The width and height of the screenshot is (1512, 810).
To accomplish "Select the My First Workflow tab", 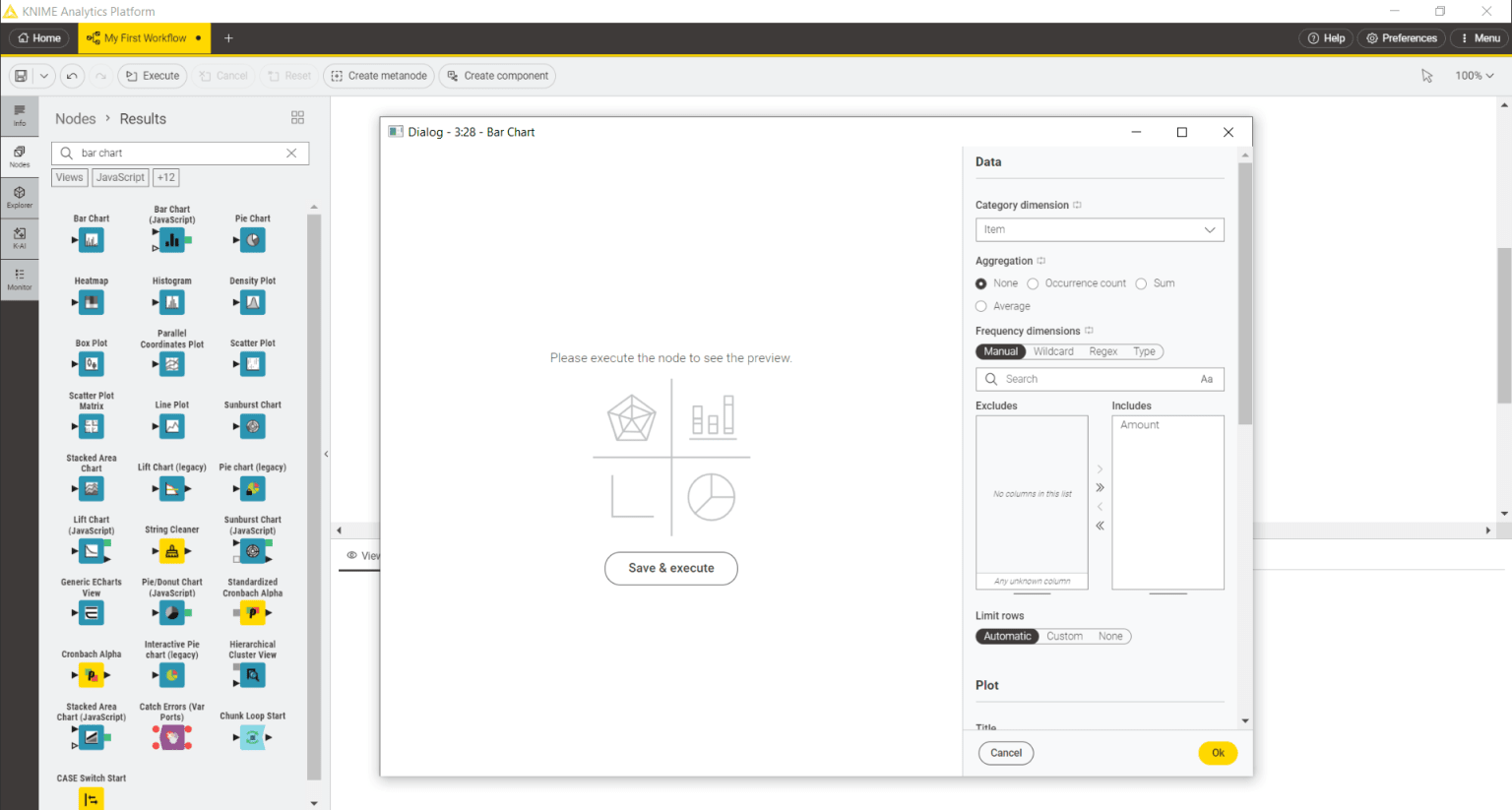I will coord(144,38).
